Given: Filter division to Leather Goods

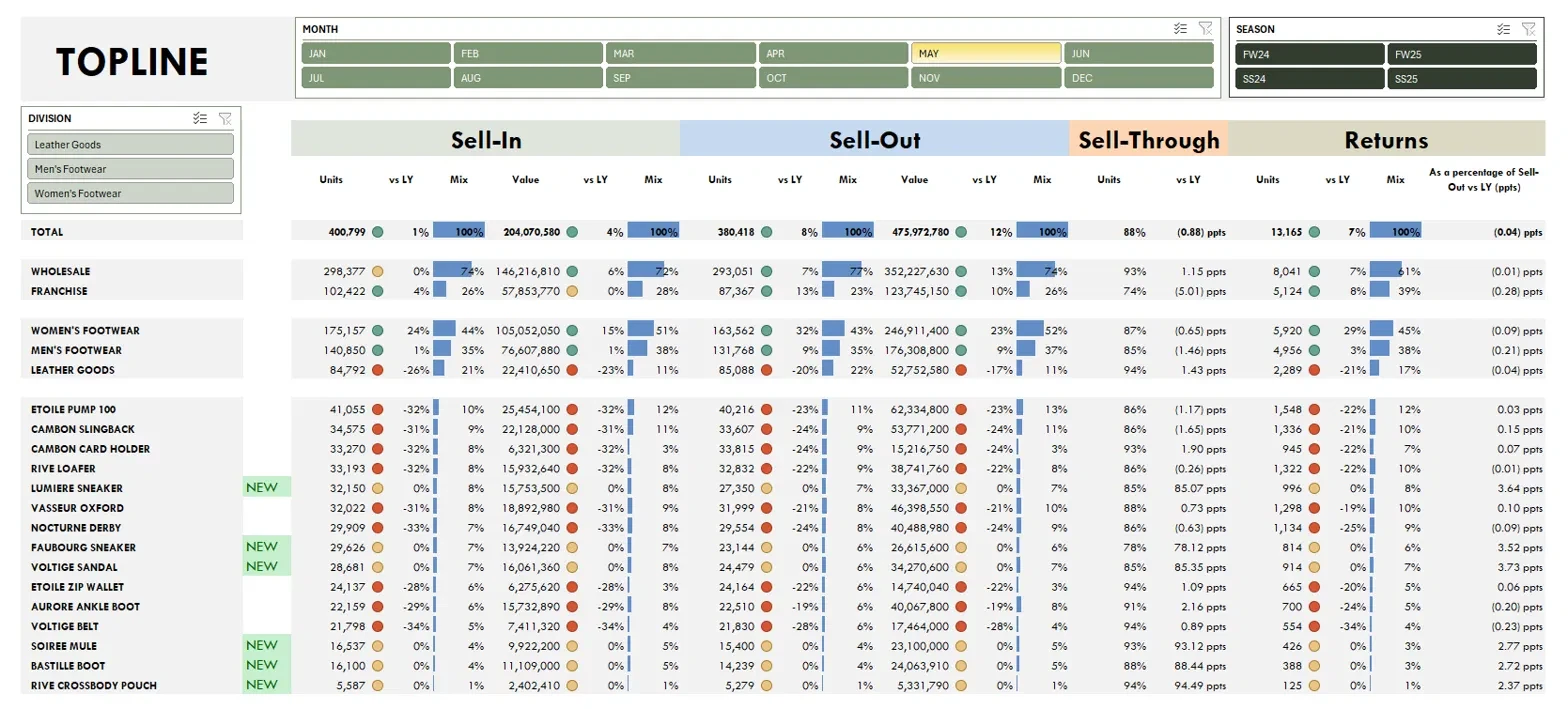Looking at the screenshot, I should coord(130,144).
